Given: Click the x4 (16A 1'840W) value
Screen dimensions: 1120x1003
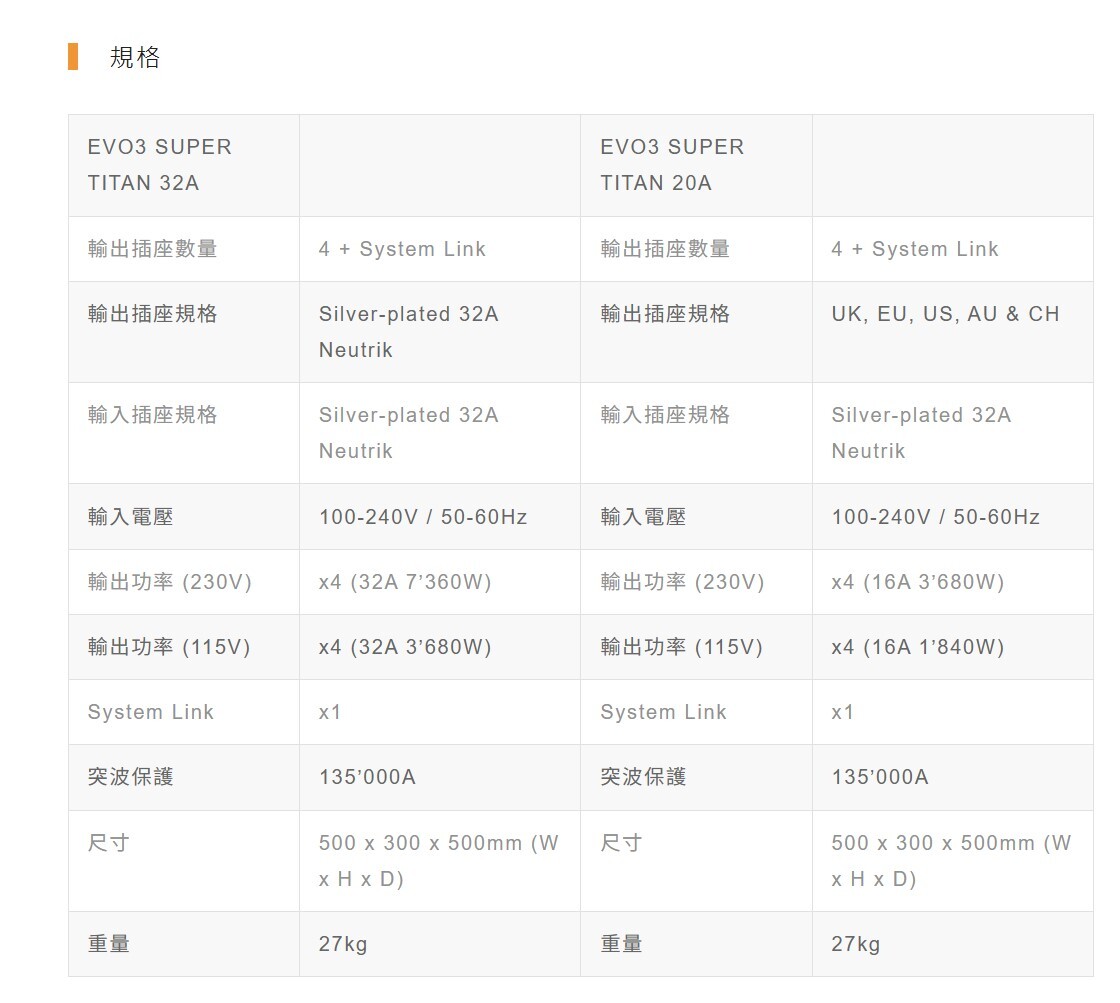Looking at the screenshot, I should coord(918,647).
